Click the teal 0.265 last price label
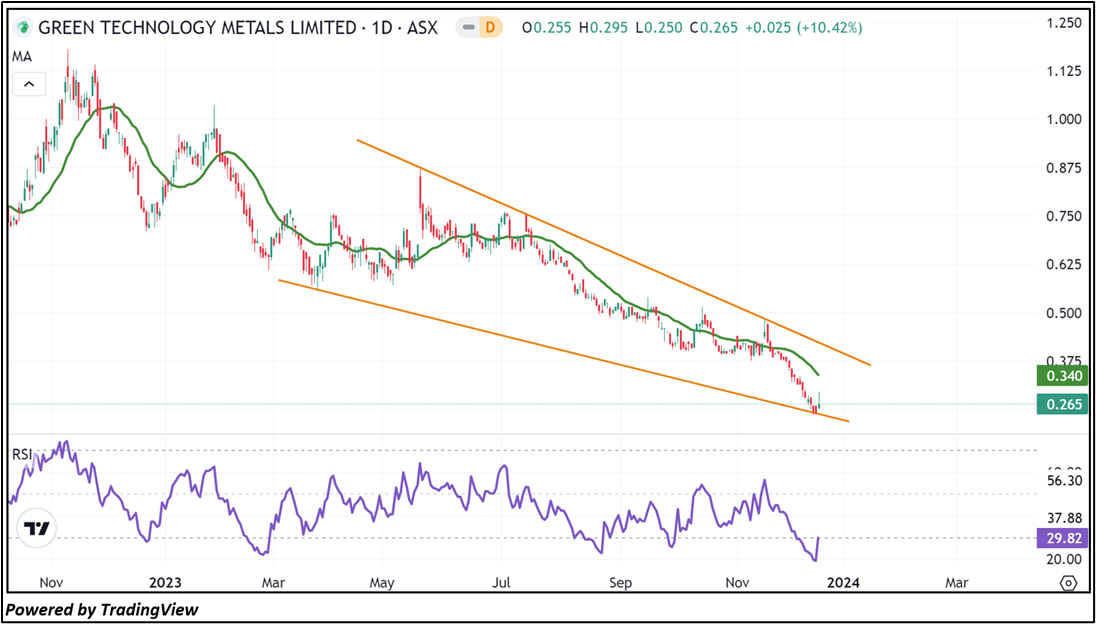The width and height of the screenshot is (1096, 624). tap(1064, 404)
